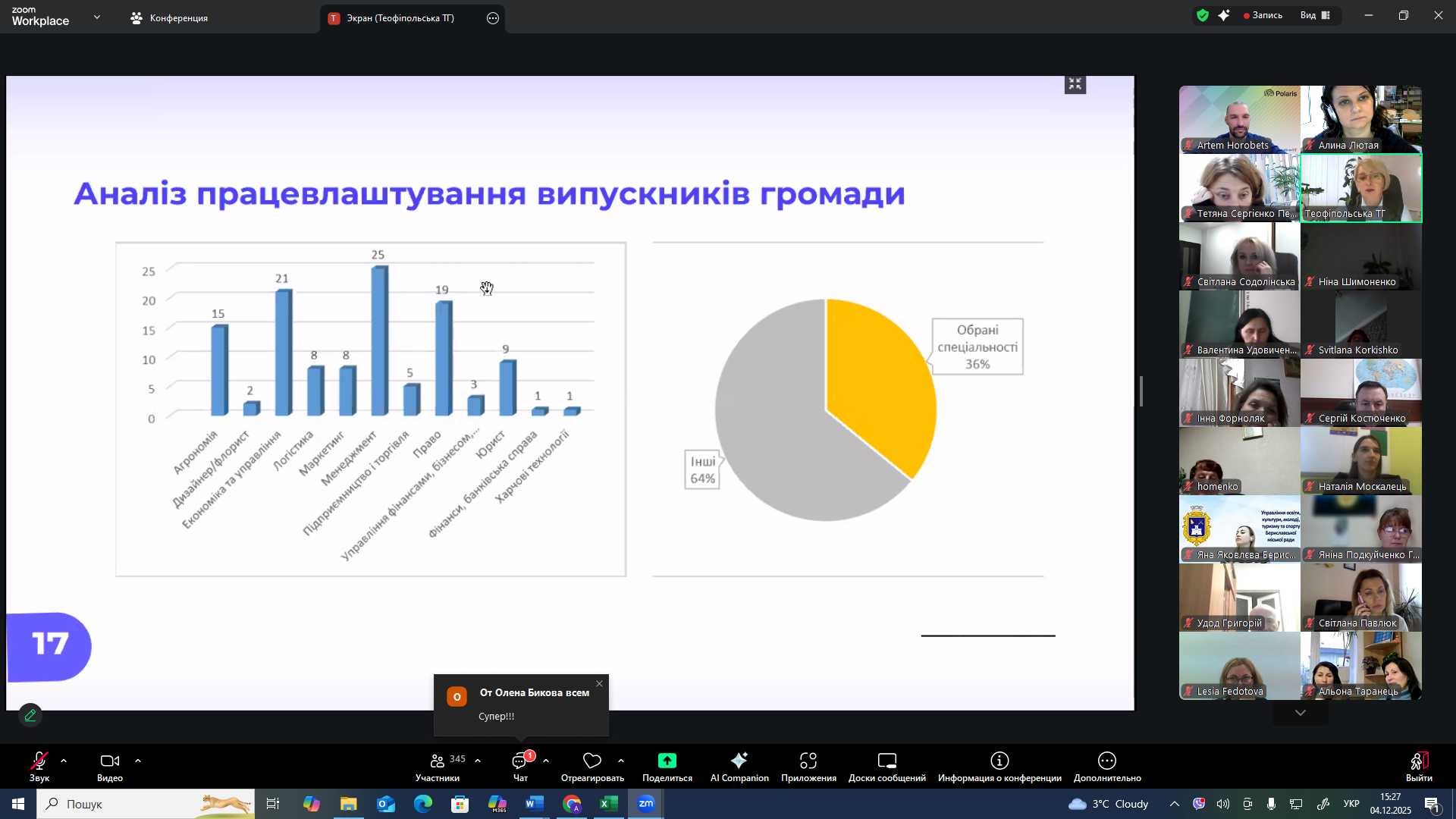Screen dimensions: 1456x819
Task: Open Доски сообщений whiteboards icon
Action: click(887, 761)
